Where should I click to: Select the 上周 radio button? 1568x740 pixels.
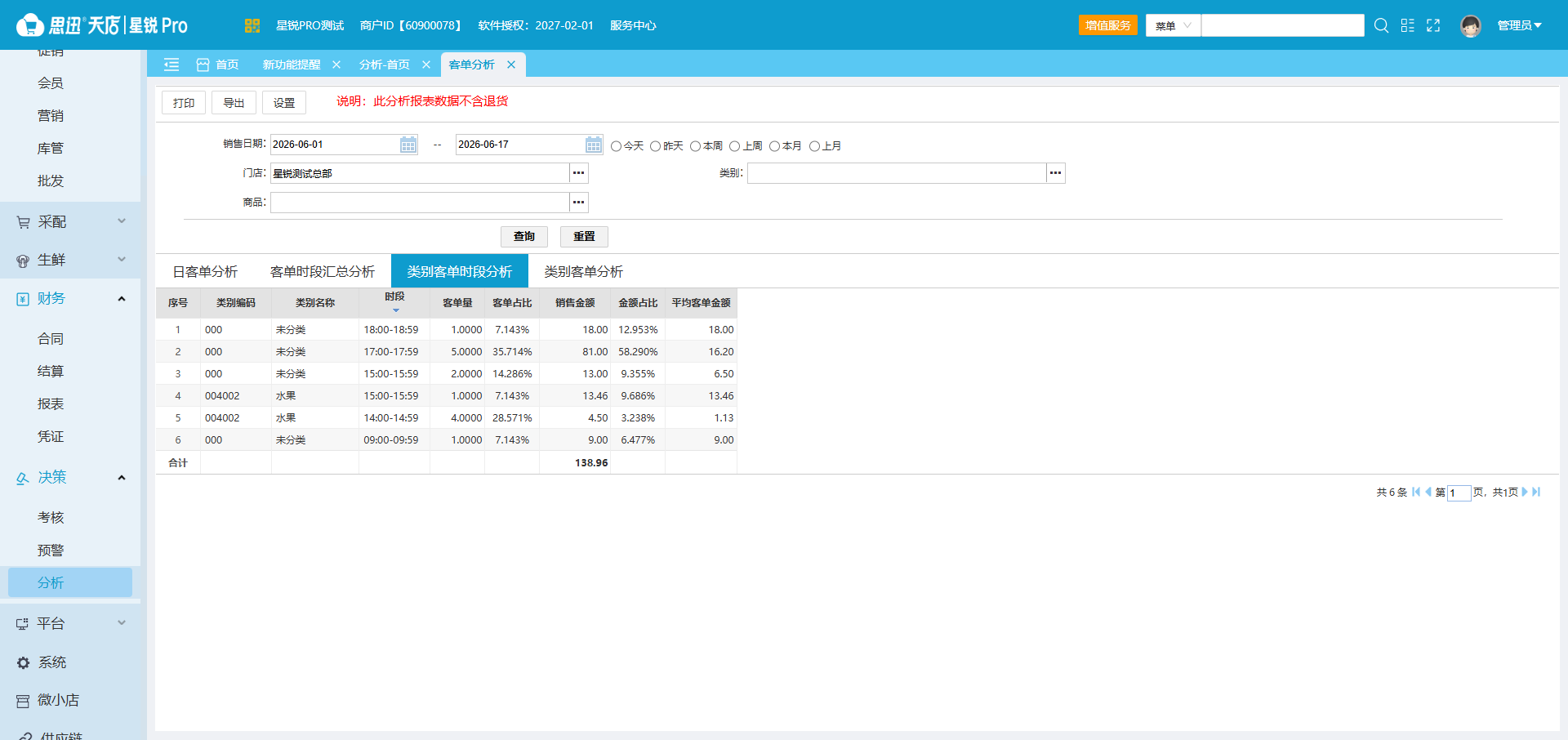734,146
